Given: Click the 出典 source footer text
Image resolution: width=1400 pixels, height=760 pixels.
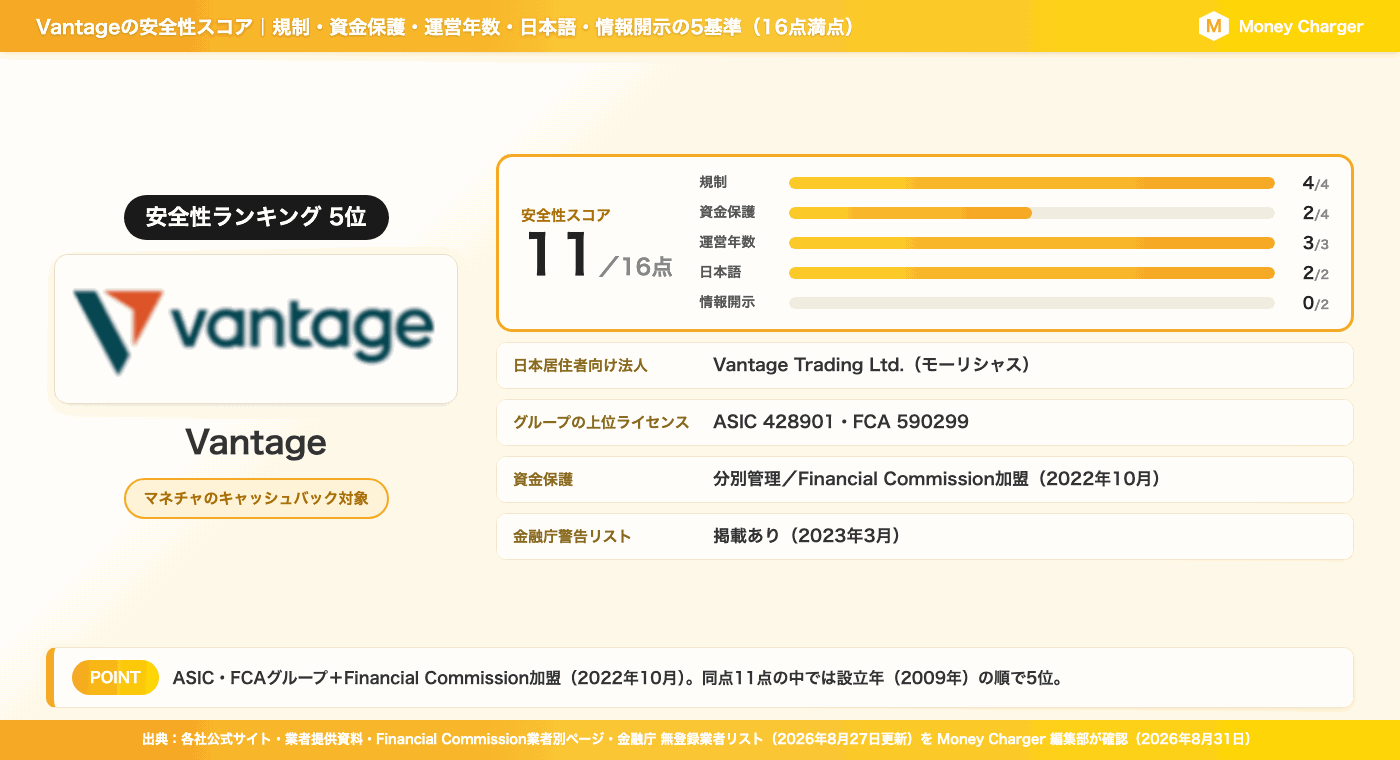Looking at the screenshot, I should 697,739.
